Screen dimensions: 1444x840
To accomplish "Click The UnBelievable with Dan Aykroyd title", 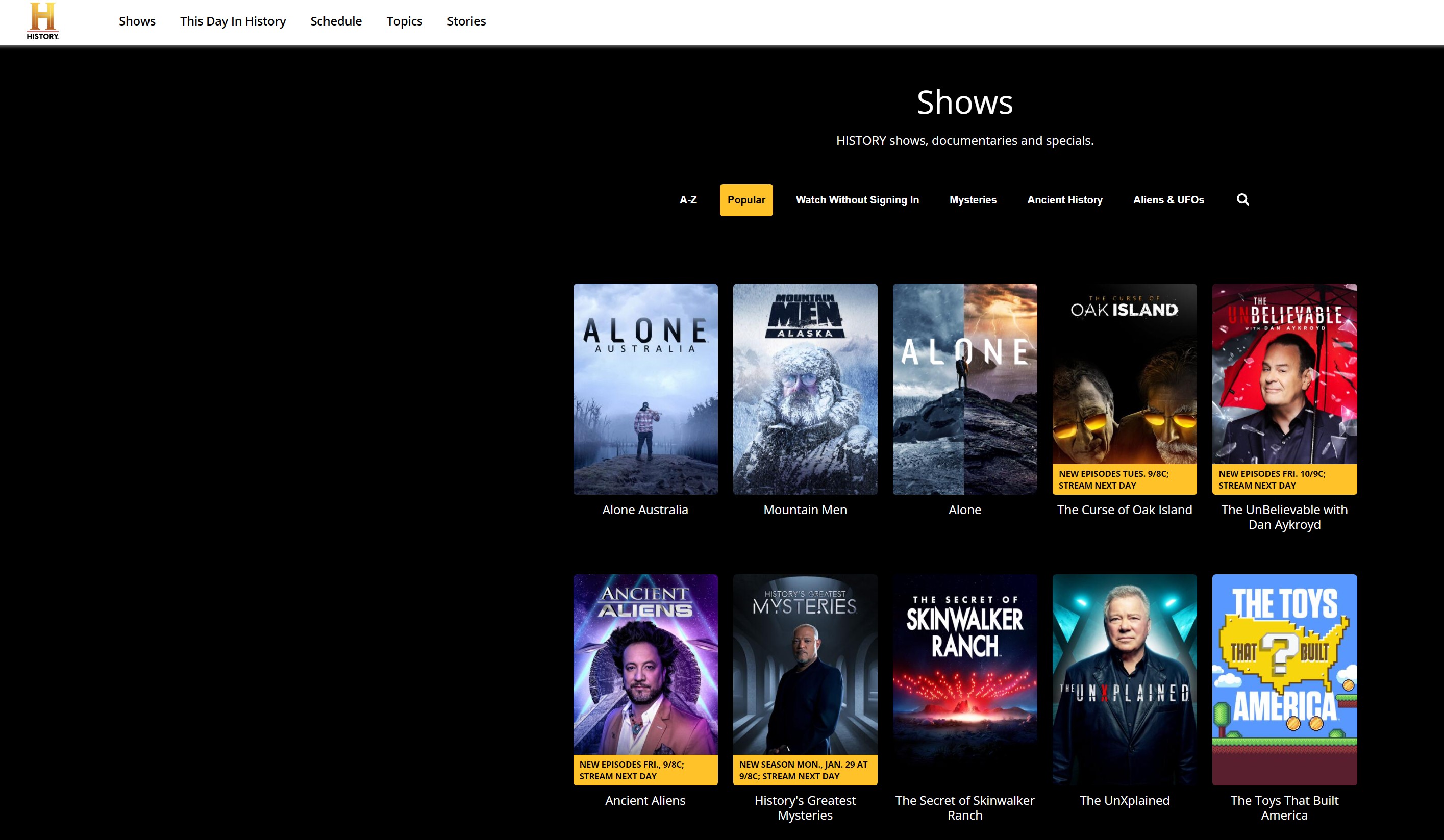I will pos(1284,517).
